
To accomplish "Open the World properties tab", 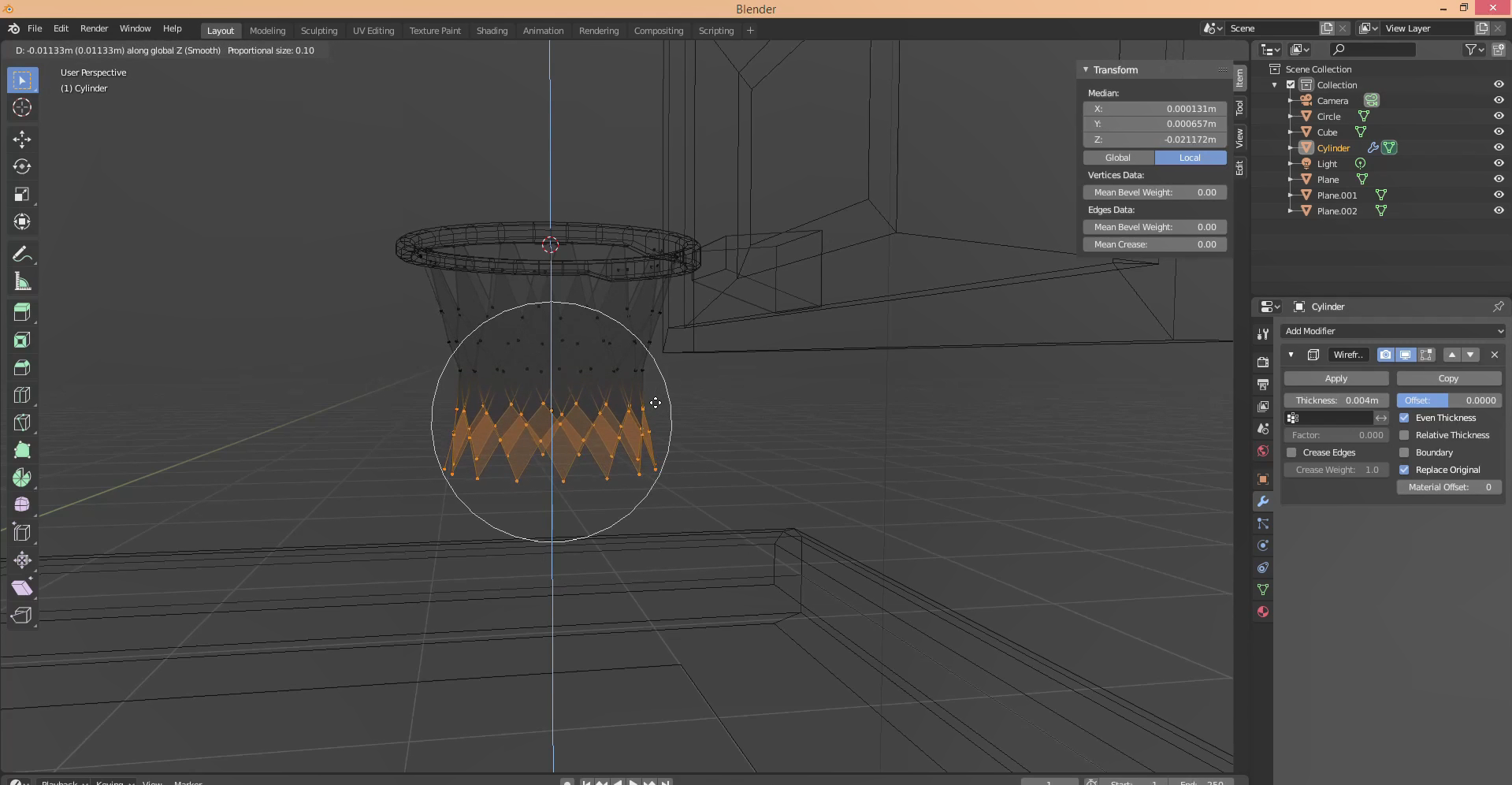I will tap(1263, 451).
